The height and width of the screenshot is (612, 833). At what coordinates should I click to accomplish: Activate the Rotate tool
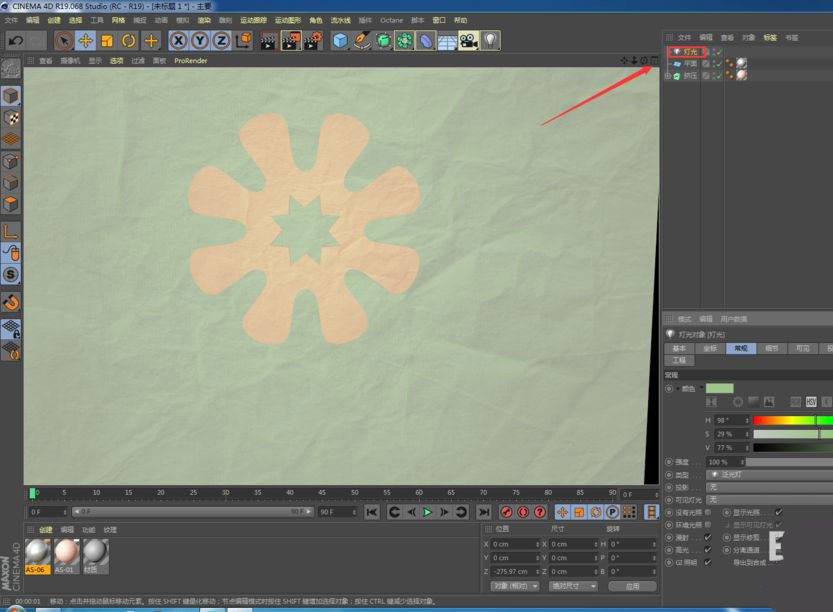pyautogui.click(x=129, y=40)
